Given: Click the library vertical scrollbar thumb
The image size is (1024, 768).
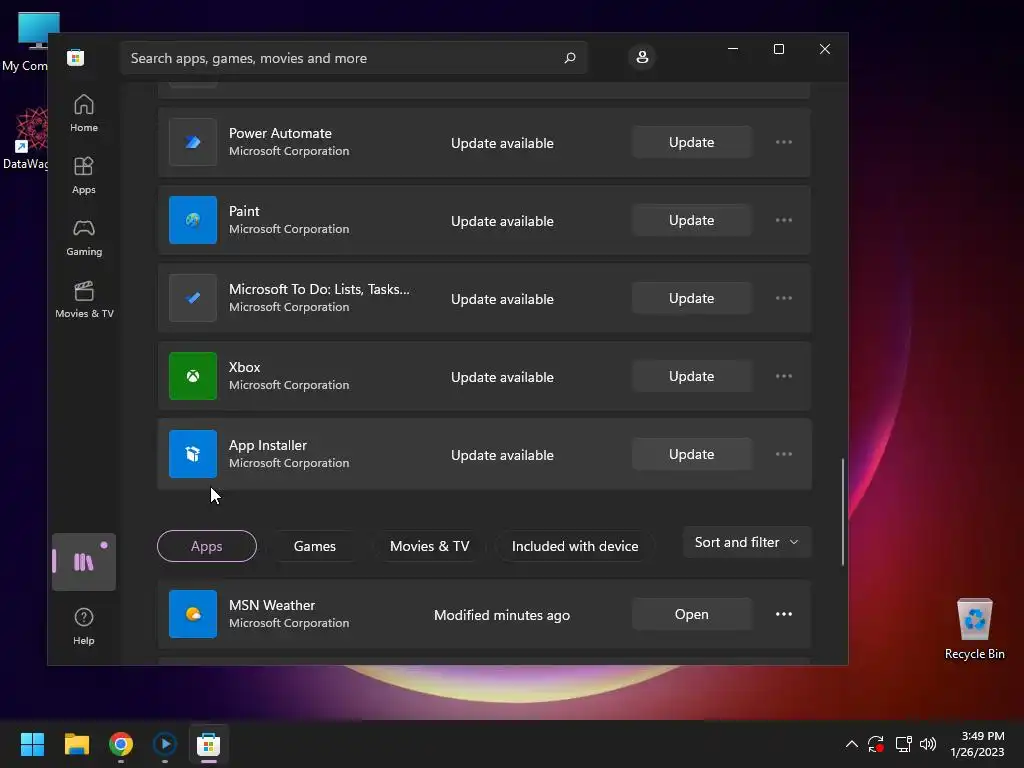Looking at the screenshot, I should (842, 511).
